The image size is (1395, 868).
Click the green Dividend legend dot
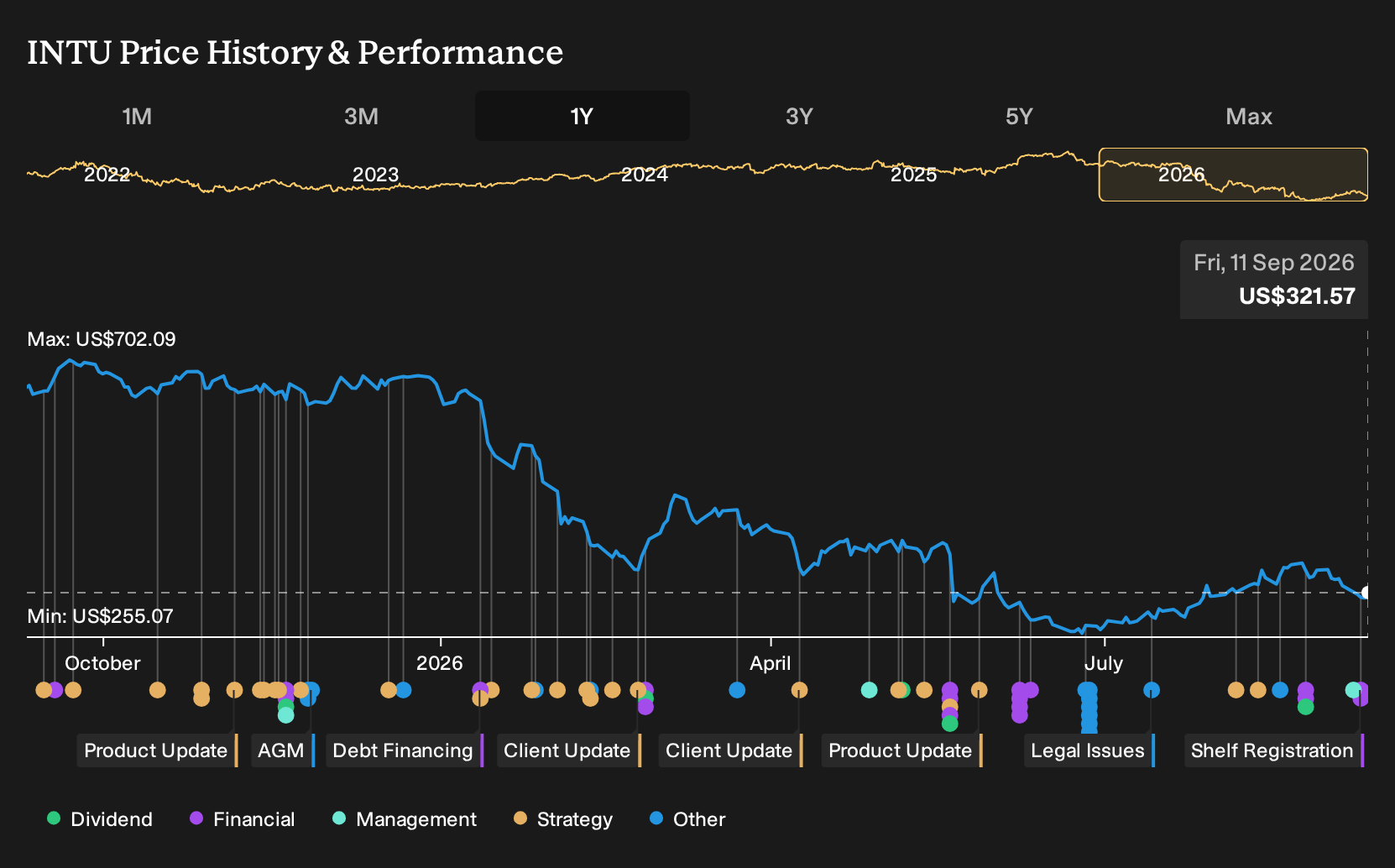[54, 818]
